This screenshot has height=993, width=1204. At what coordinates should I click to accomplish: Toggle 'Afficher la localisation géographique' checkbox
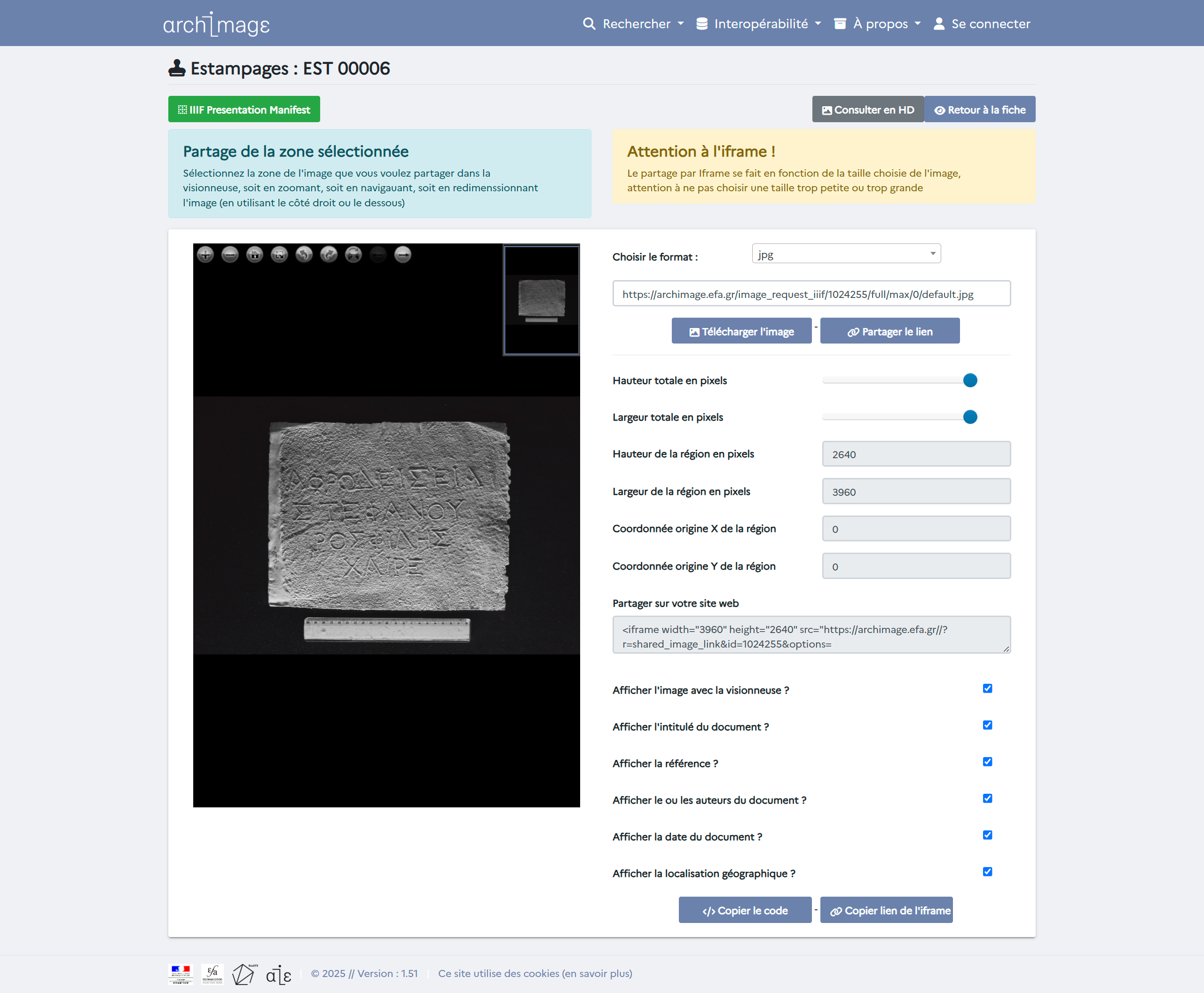pos(987,871)
